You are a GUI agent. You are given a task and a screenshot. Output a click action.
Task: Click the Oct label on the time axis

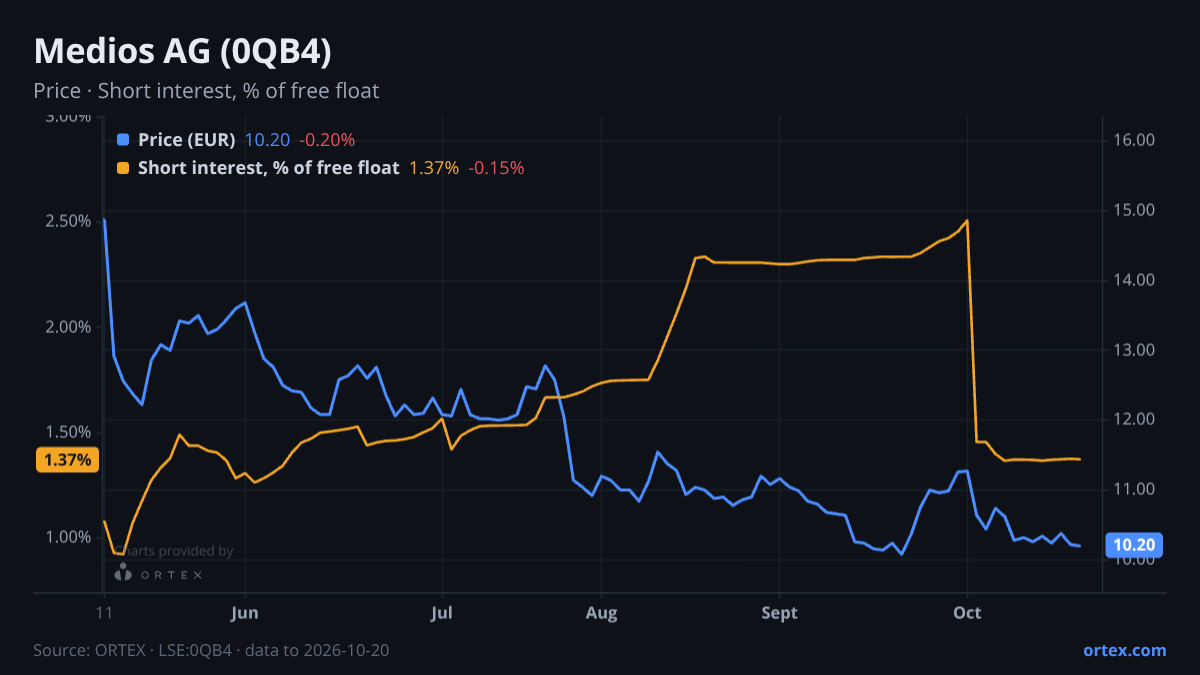967,613
